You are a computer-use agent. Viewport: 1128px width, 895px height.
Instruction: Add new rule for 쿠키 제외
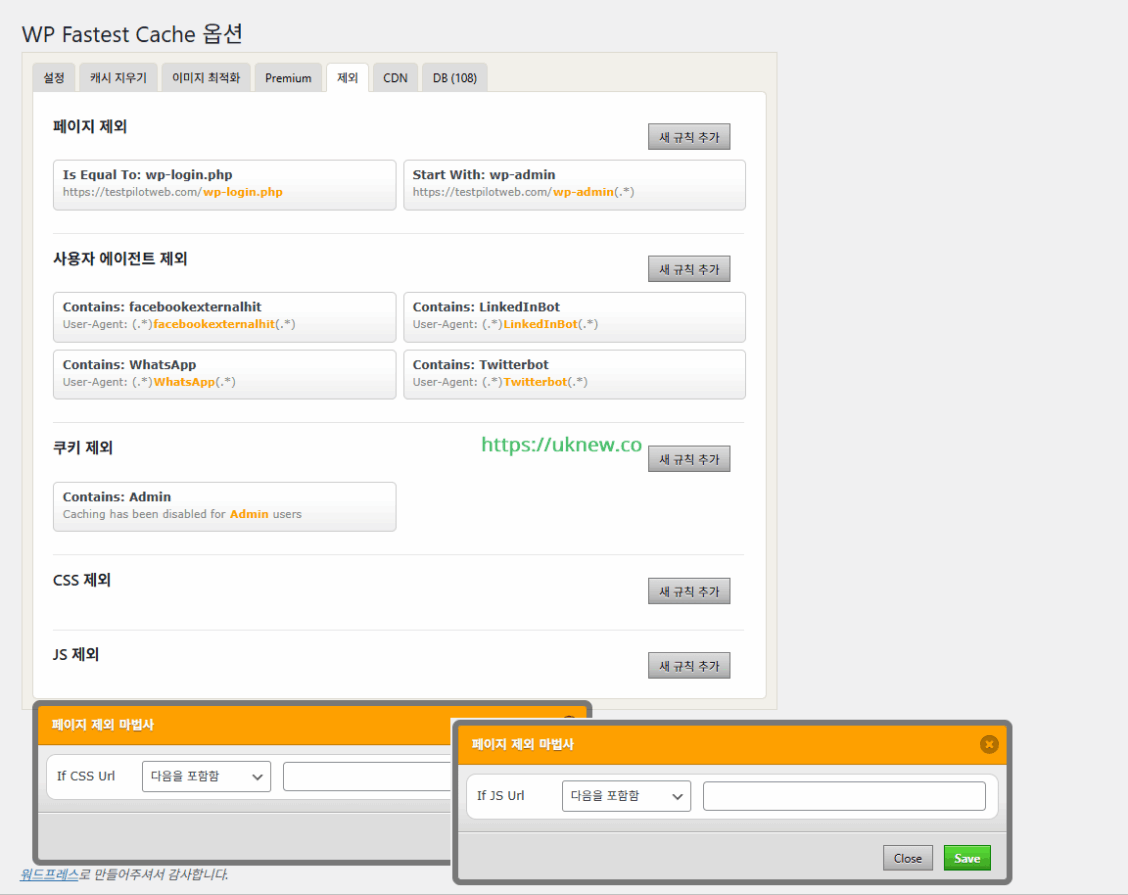(689, 459)
